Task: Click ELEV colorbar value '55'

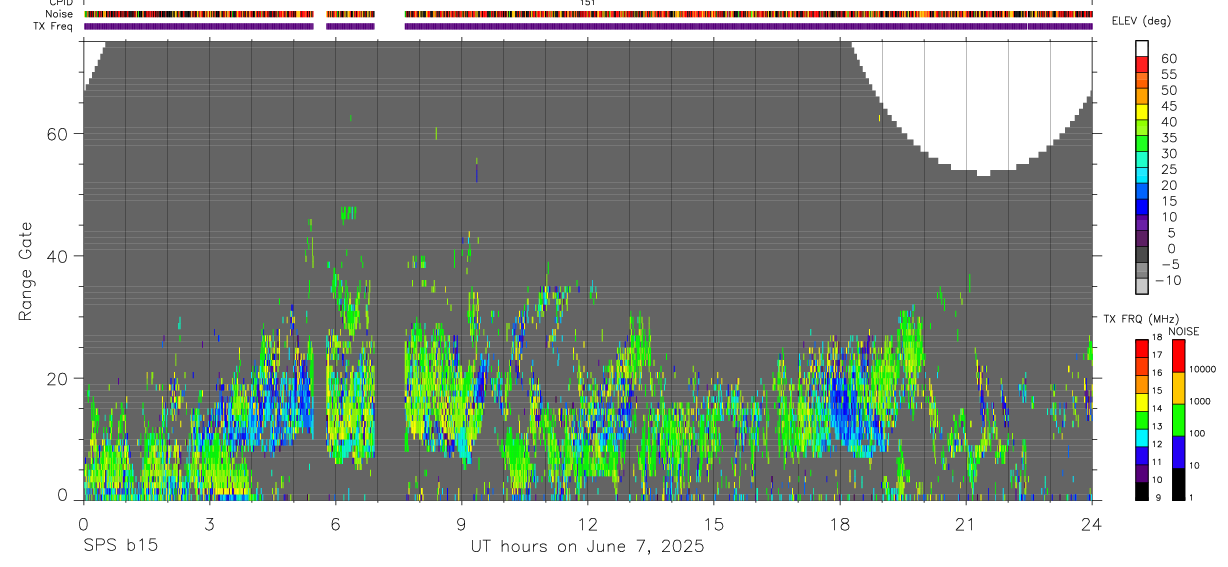Action: 1169,75
